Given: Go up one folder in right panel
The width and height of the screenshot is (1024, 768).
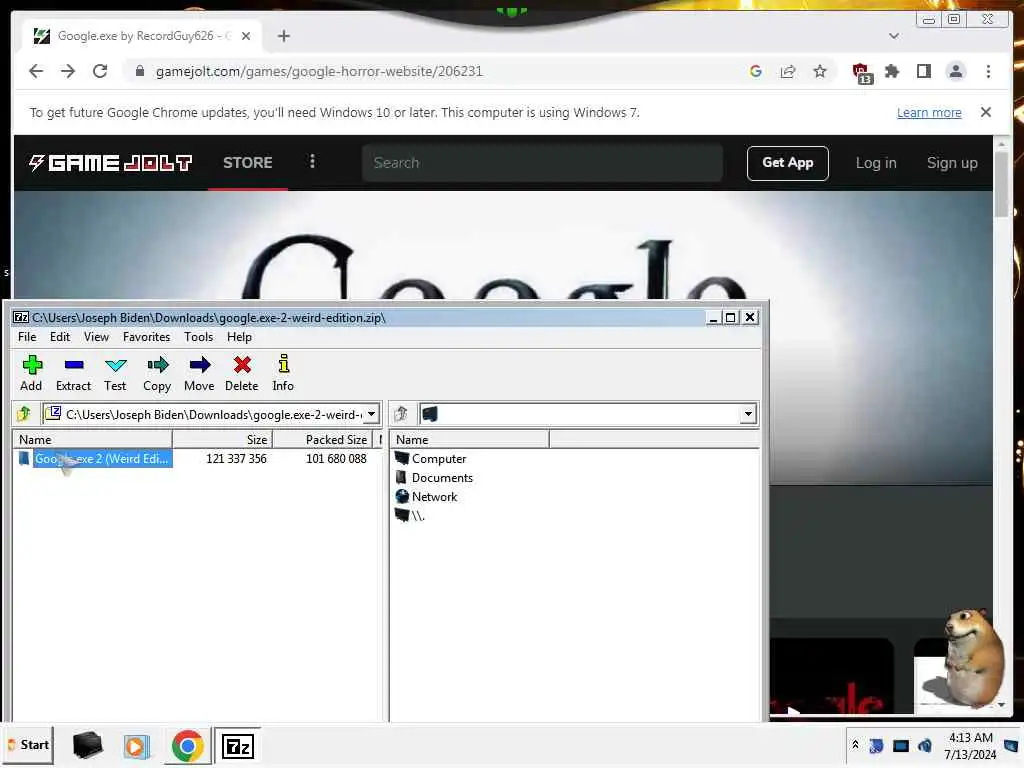Looking at the screenshot, I should [x=401, y=413].
